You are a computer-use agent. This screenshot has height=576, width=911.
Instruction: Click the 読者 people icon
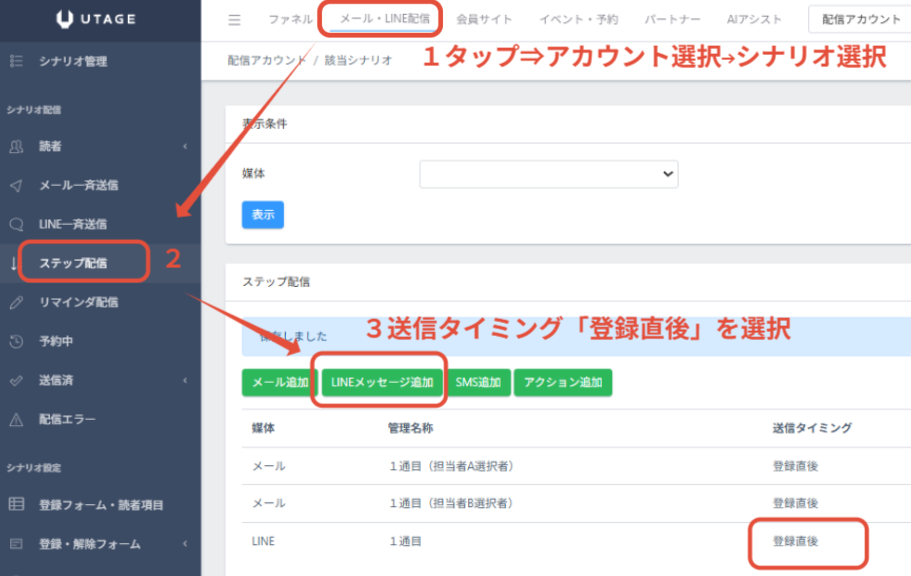tap(16, 146)
